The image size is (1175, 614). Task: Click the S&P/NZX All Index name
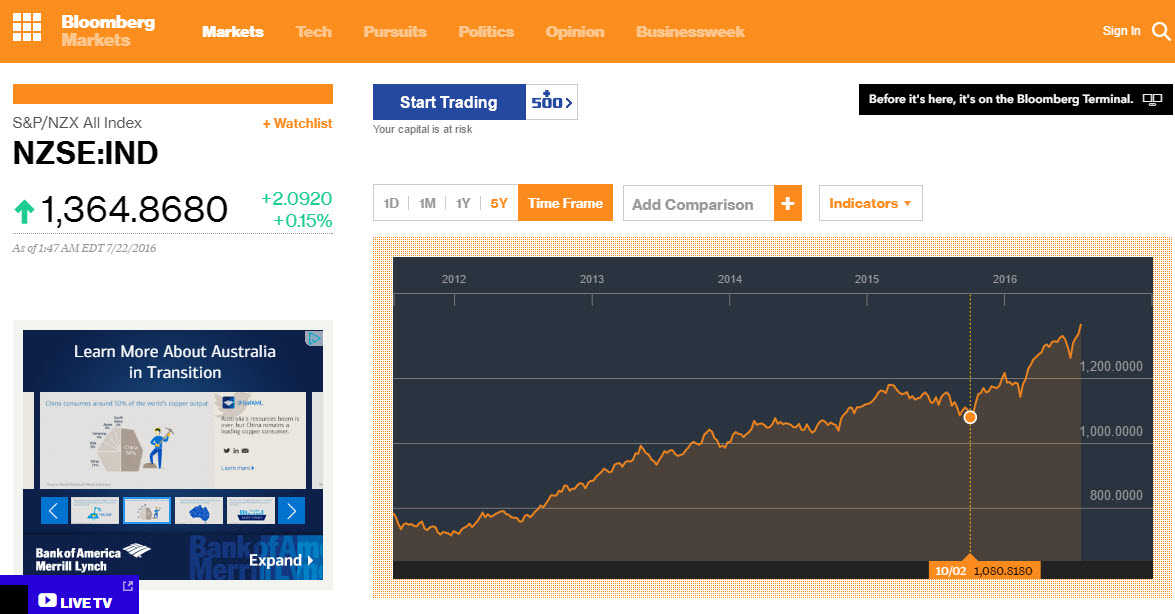[x=77, y=123]
